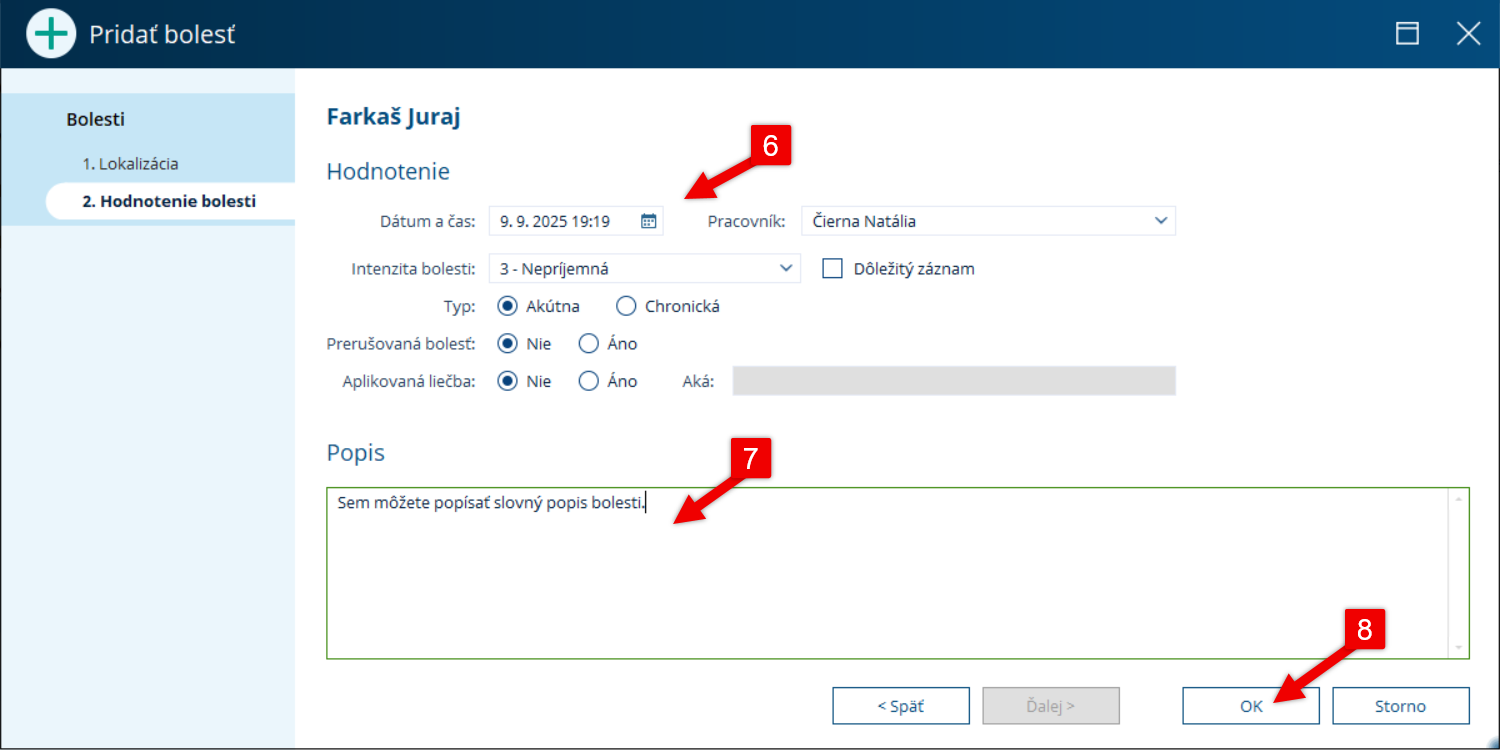Click the patient name Farkaš Juraj

coord(393,116)
